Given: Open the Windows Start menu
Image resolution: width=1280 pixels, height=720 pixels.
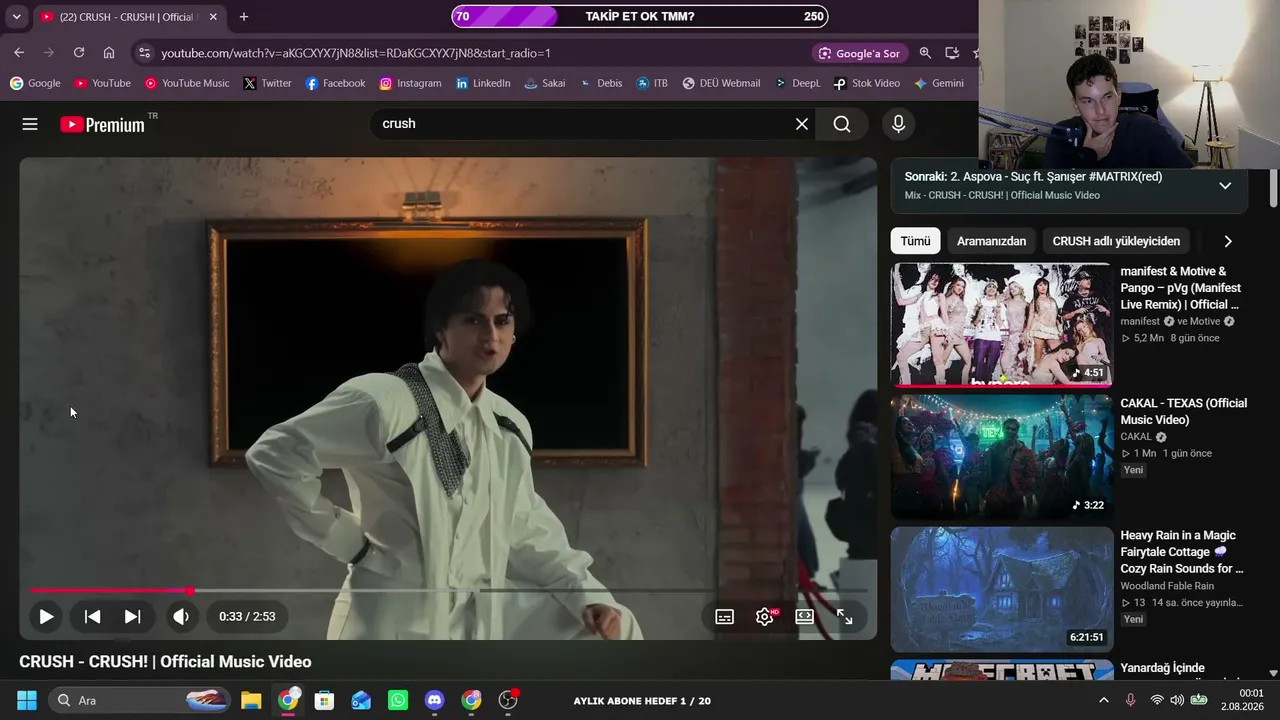Looking at the screenshot, I should (27, 700).
